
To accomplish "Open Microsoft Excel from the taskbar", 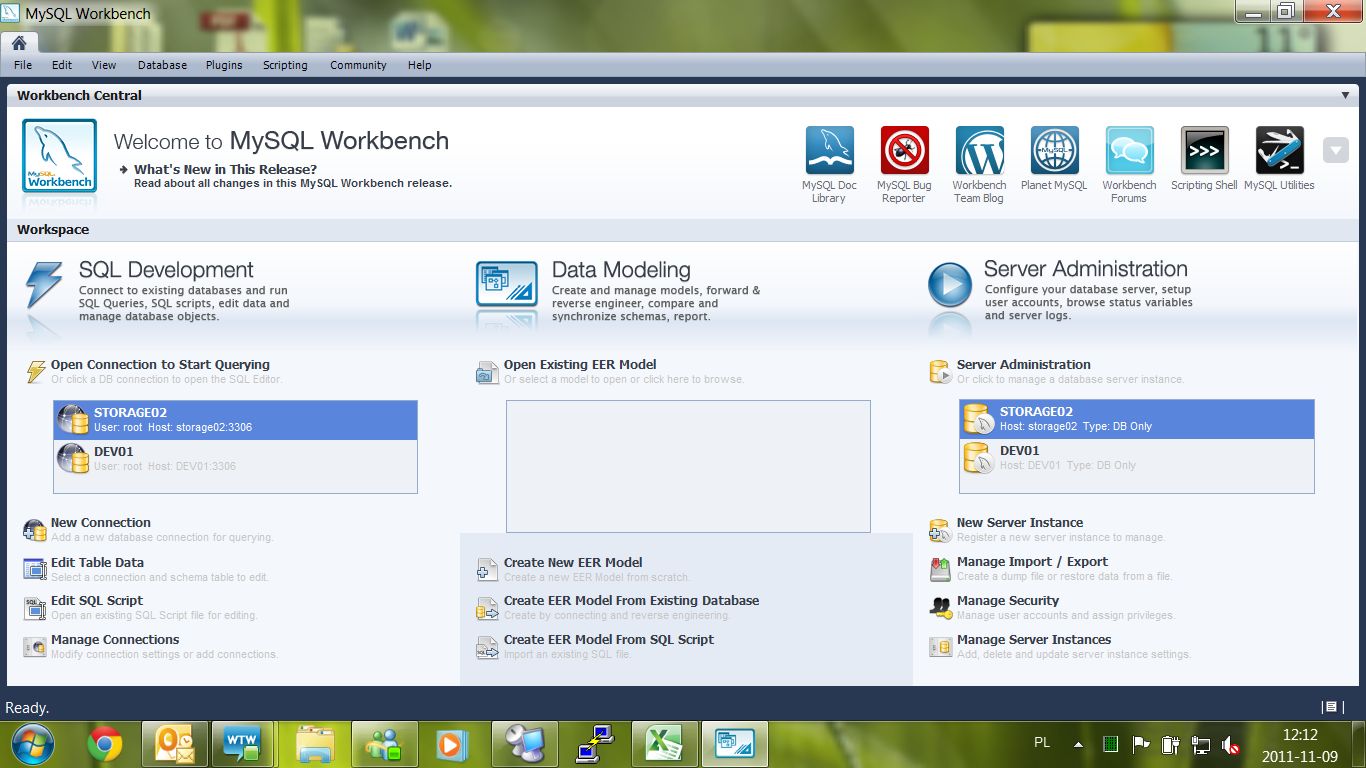I will coord(663,744).
